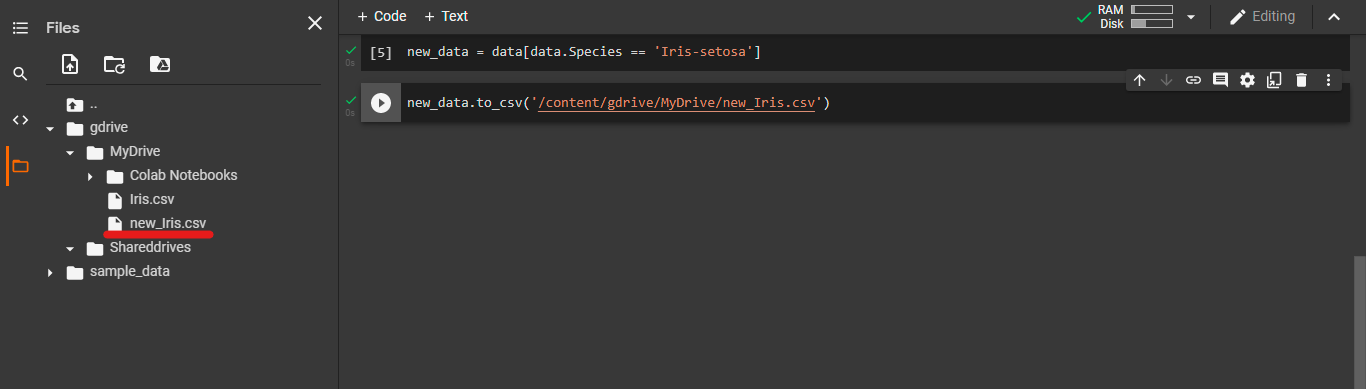Expand the sample_data folder
This screenshot has width=1366, height=389.
tap(50, 273)
